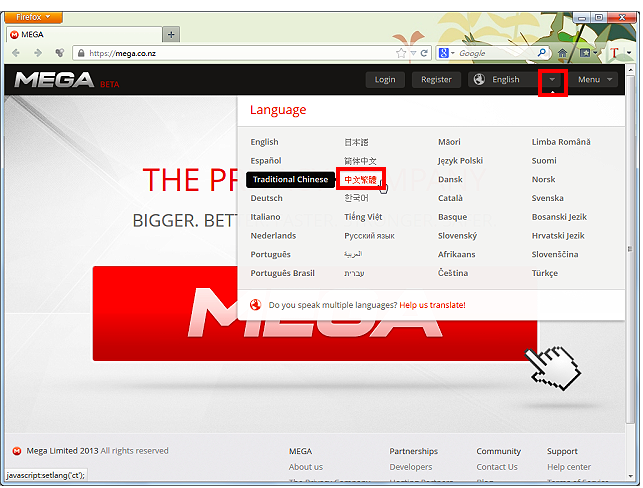Click the red T toolbar extension icon

(x=614, y=53)
